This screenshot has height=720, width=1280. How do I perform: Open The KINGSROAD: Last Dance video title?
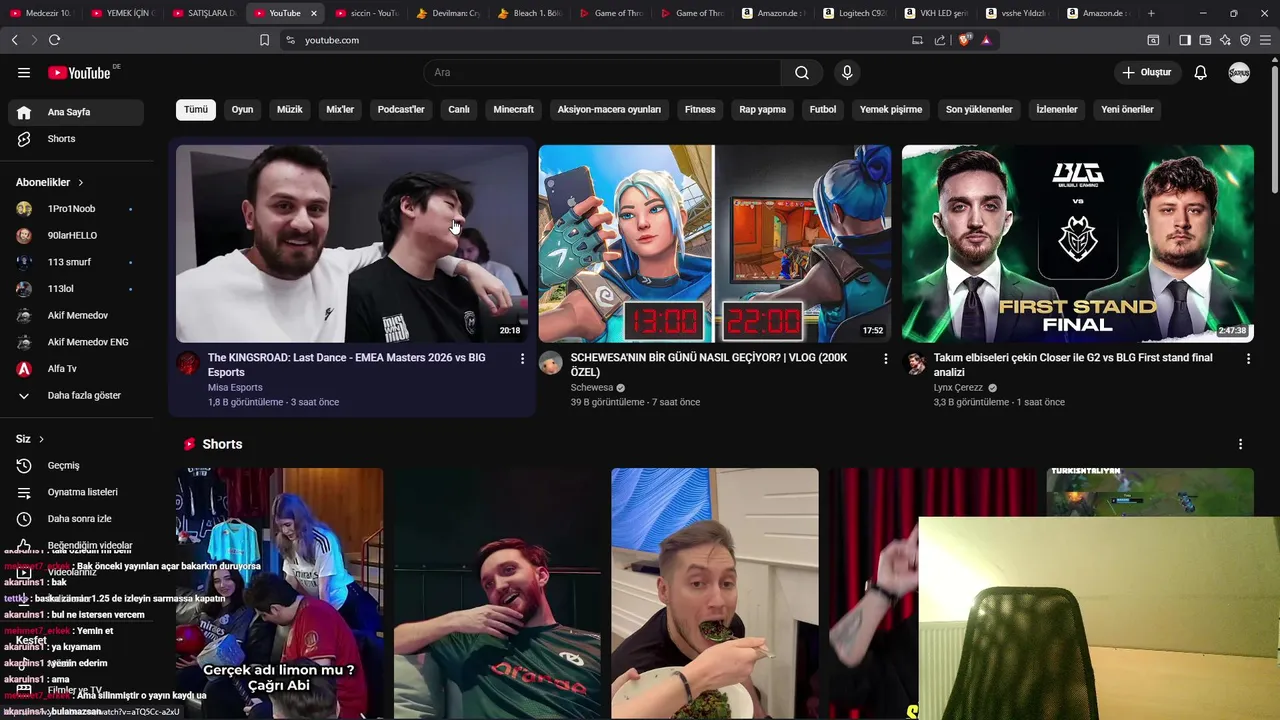tap(347, 365)
